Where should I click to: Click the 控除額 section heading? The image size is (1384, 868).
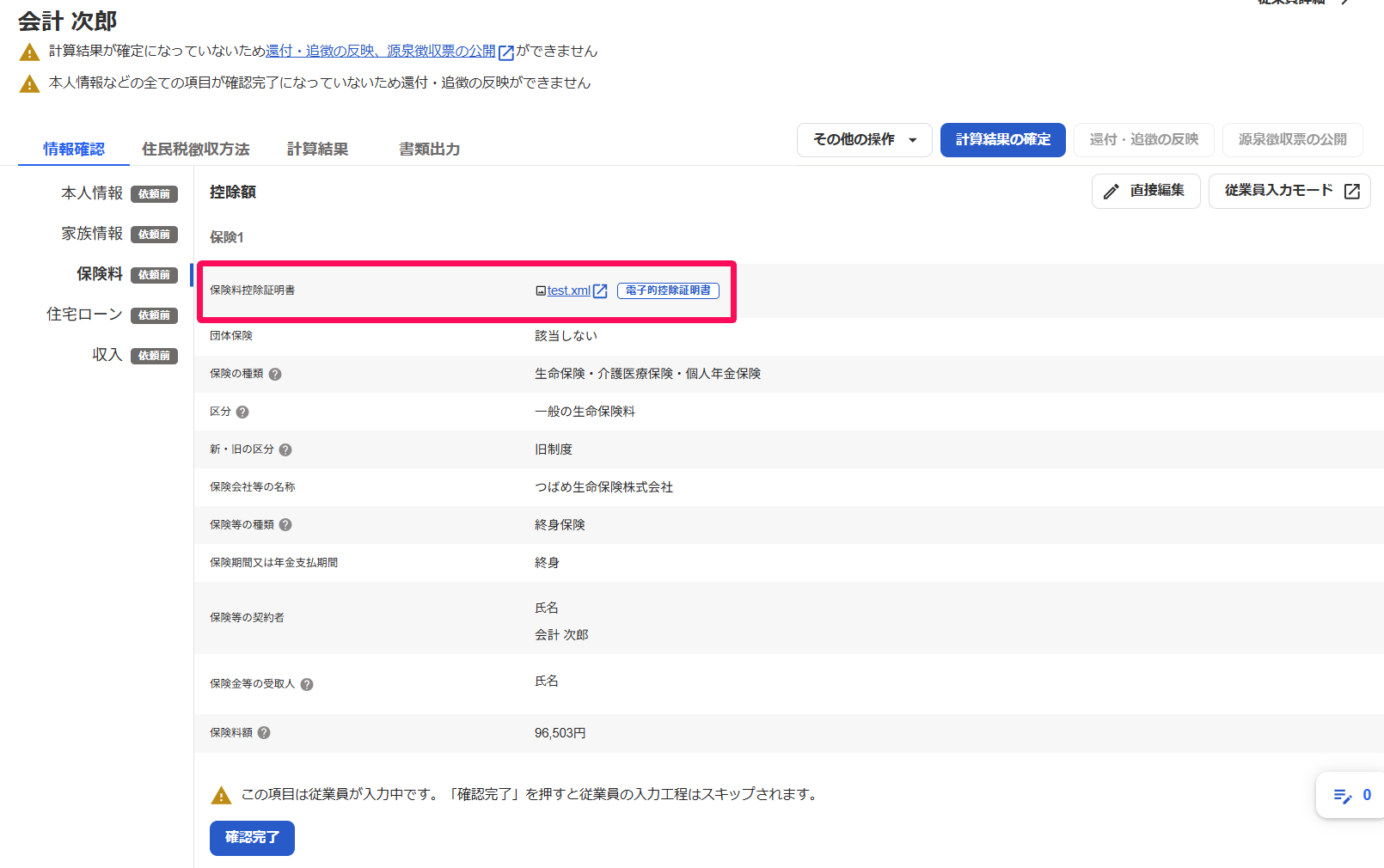click(x=233, y=193)
